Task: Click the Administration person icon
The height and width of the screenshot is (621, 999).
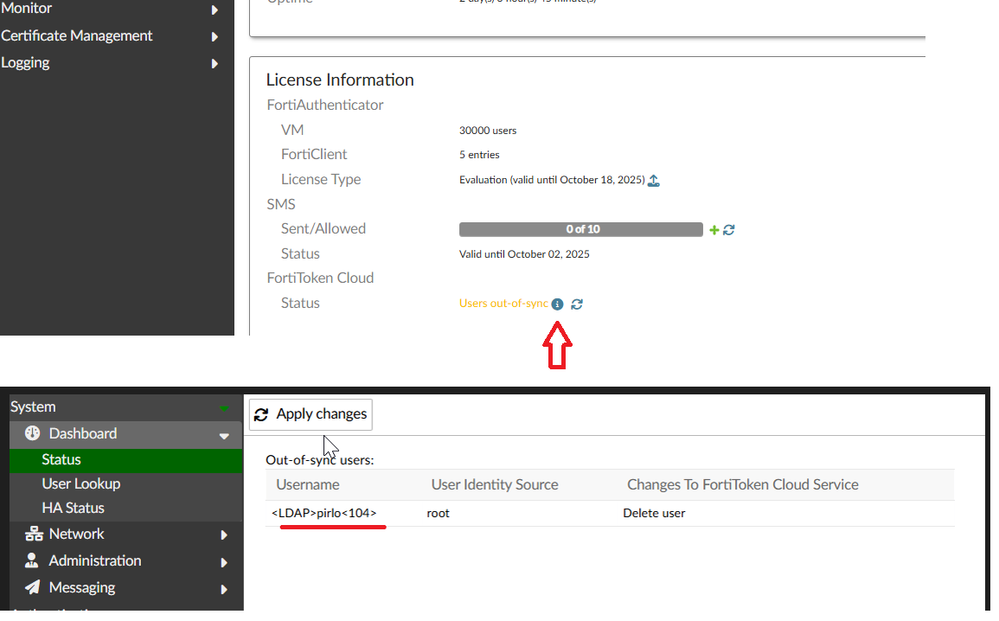Action: point(31,560)
